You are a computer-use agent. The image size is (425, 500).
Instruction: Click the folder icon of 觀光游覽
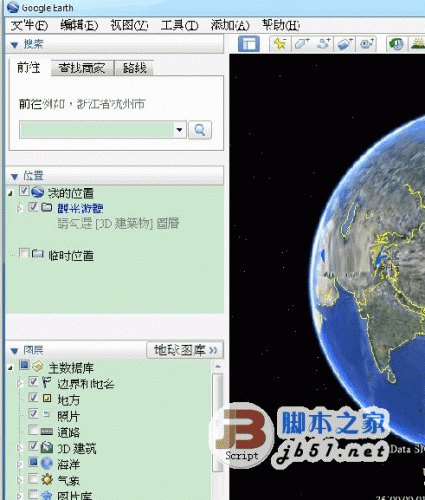click(47, 207)
